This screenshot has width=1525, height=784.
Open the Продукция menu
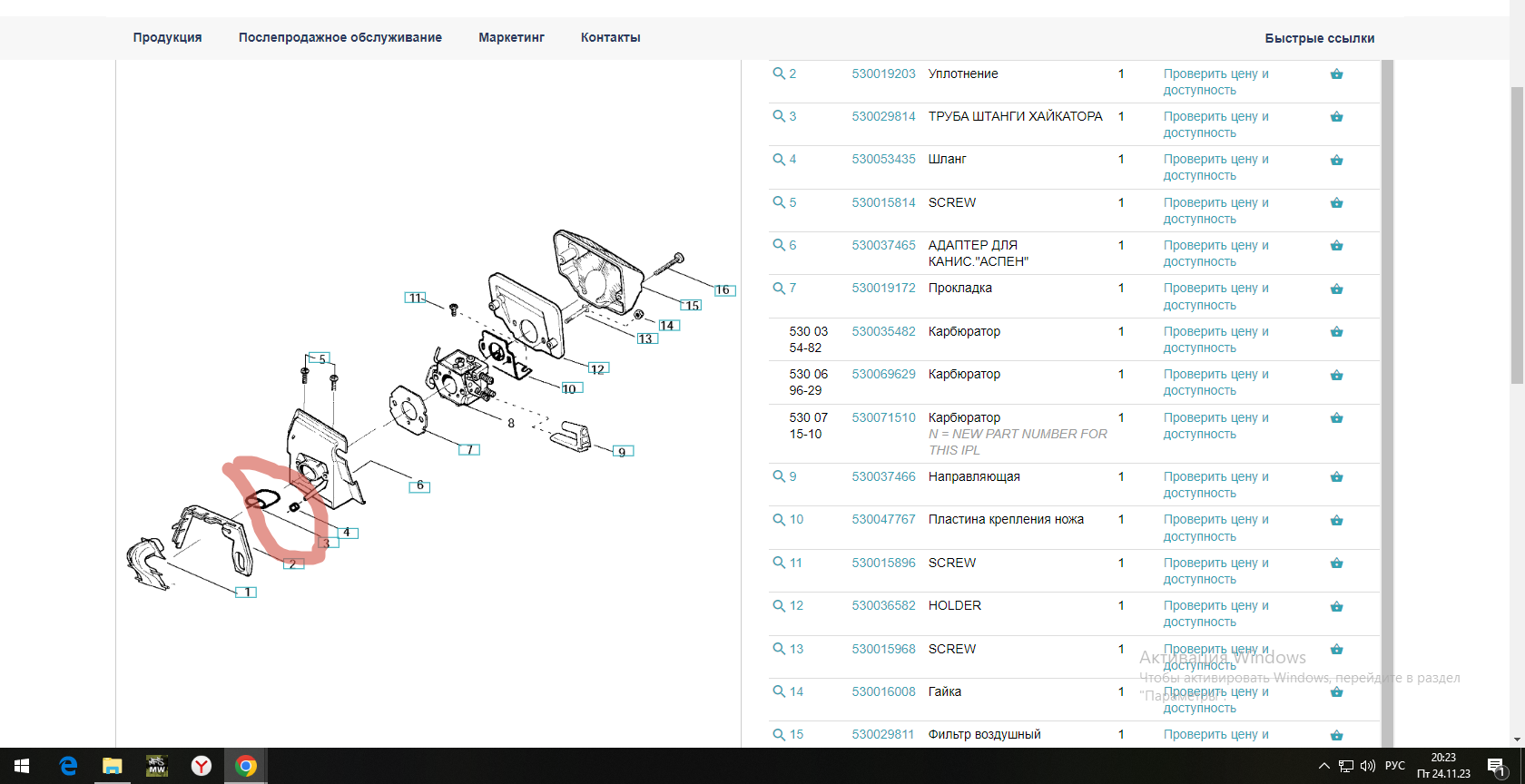click(x=167, y=37)
